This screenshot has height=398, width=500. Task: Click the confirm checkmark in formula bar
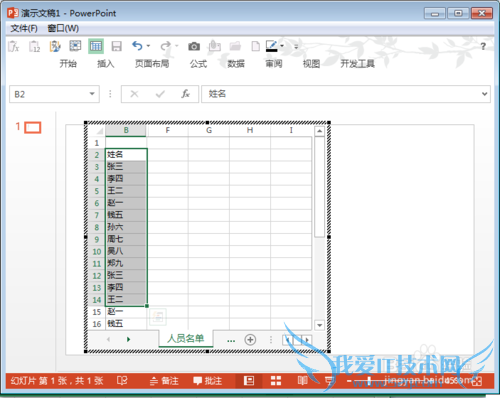click(160, 94)
